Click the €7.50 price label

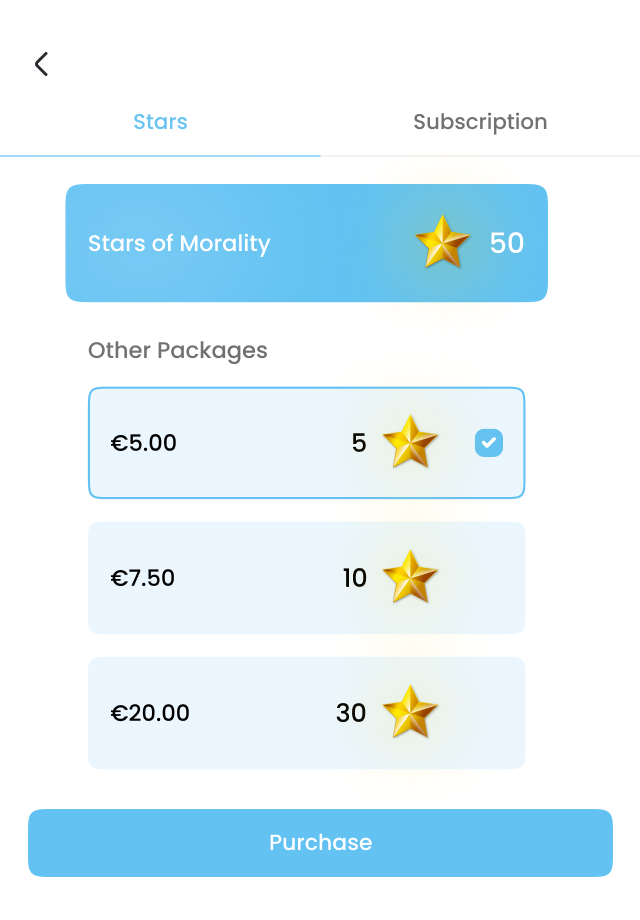(x=143, y=578)
